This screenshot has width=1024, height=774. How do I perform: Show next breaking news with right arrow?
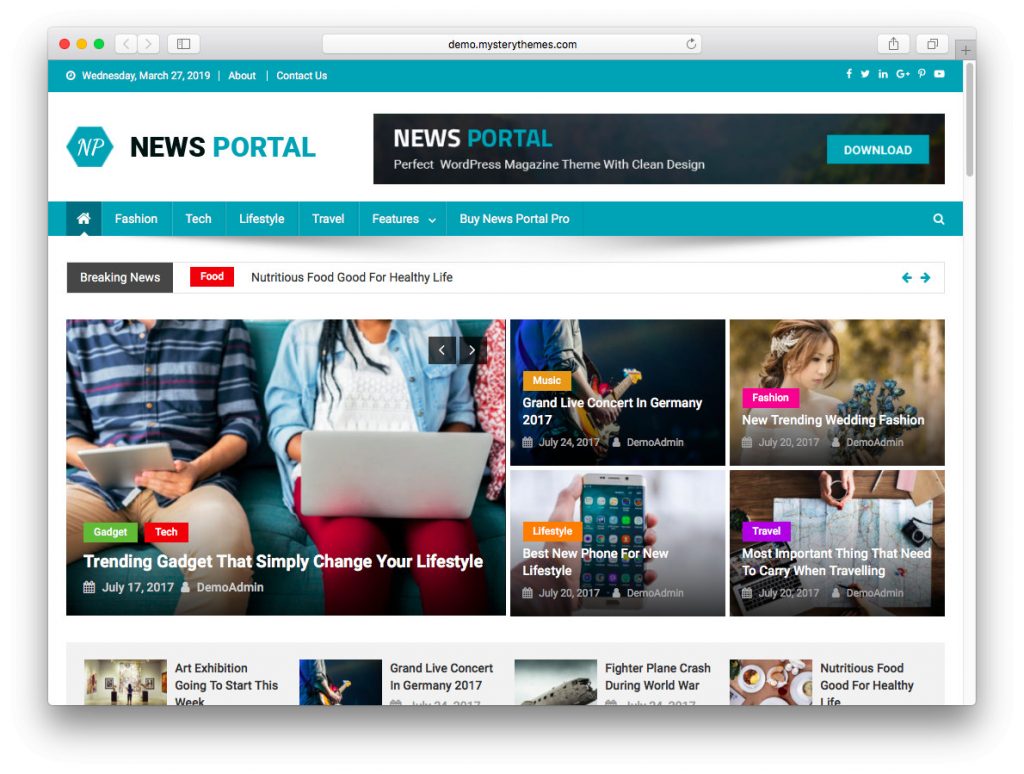pyautogui.click(x=925, y=278)
